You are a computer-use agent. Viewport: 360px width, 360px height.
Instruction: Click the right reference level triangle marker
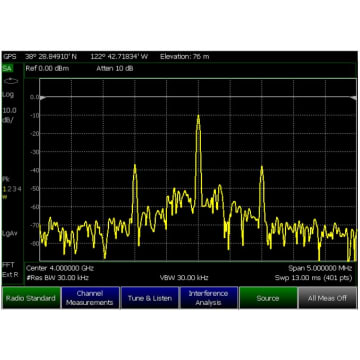[x=353, y=98]
